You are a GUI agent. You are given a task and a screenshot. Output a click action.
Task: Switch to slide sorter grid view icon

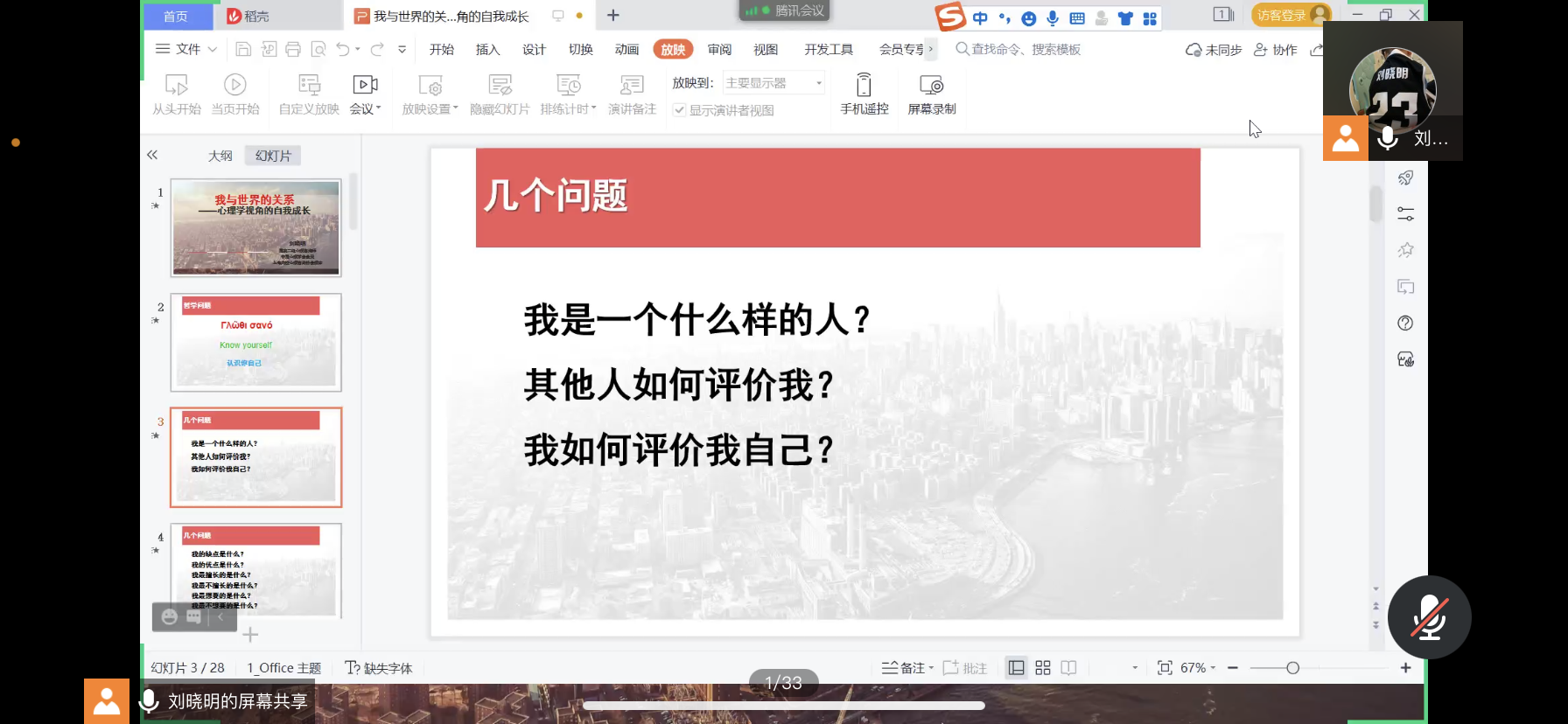(x=1042, y=668)
